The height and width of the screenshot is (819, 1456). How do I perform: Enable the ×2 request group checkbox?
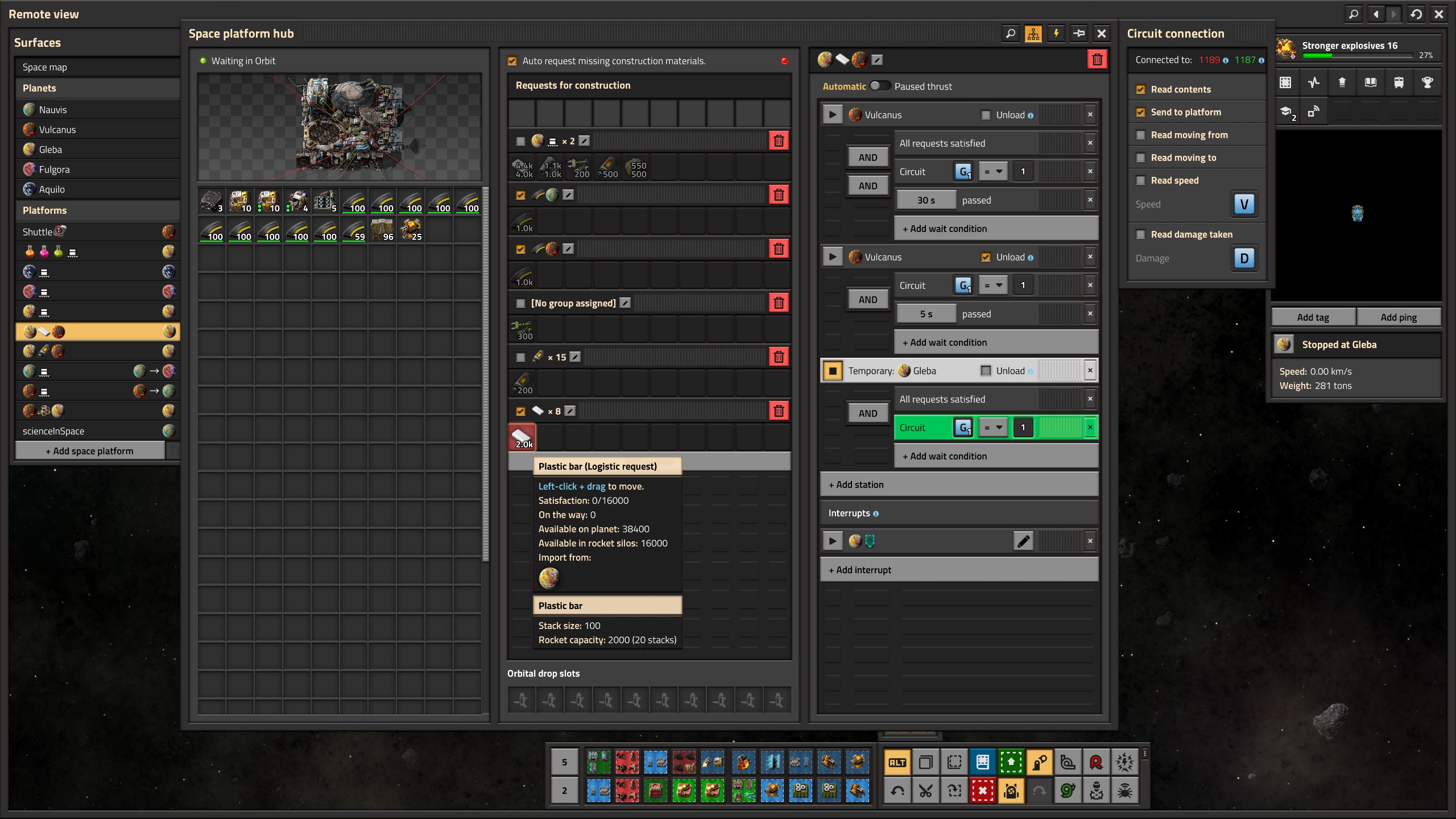pyautogui.click(x=520, y=141)
